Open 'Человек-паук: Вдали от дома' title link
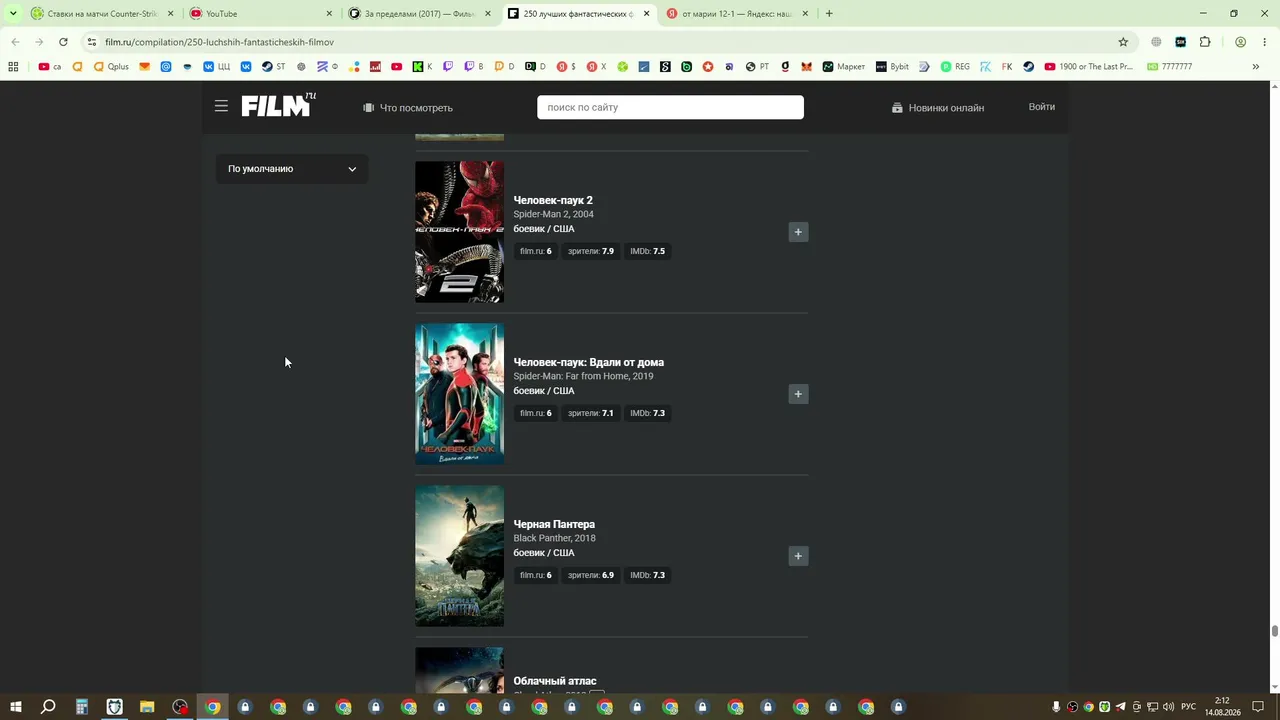 pos(589,362)
